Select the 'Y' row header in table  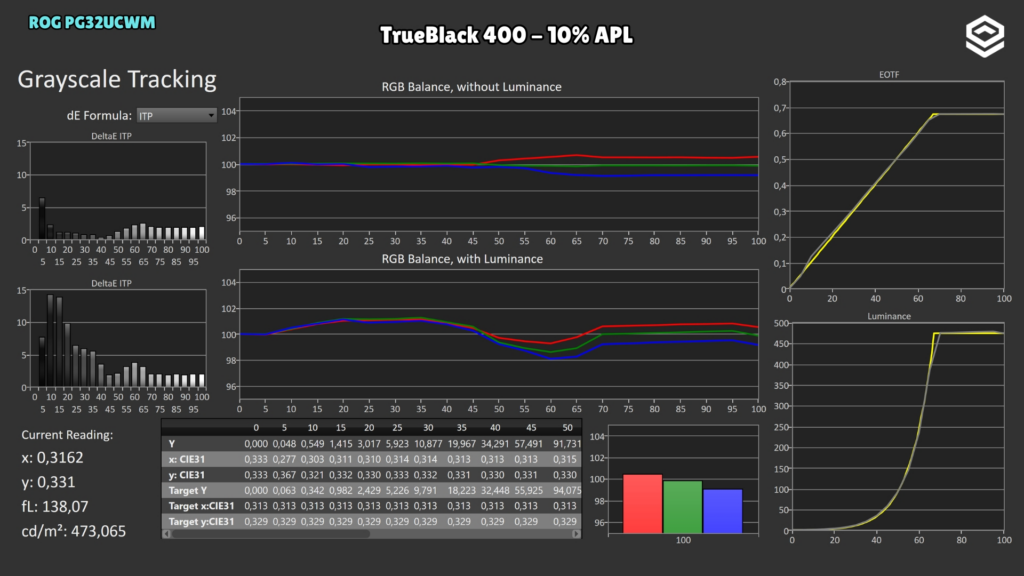click(172, 443)
